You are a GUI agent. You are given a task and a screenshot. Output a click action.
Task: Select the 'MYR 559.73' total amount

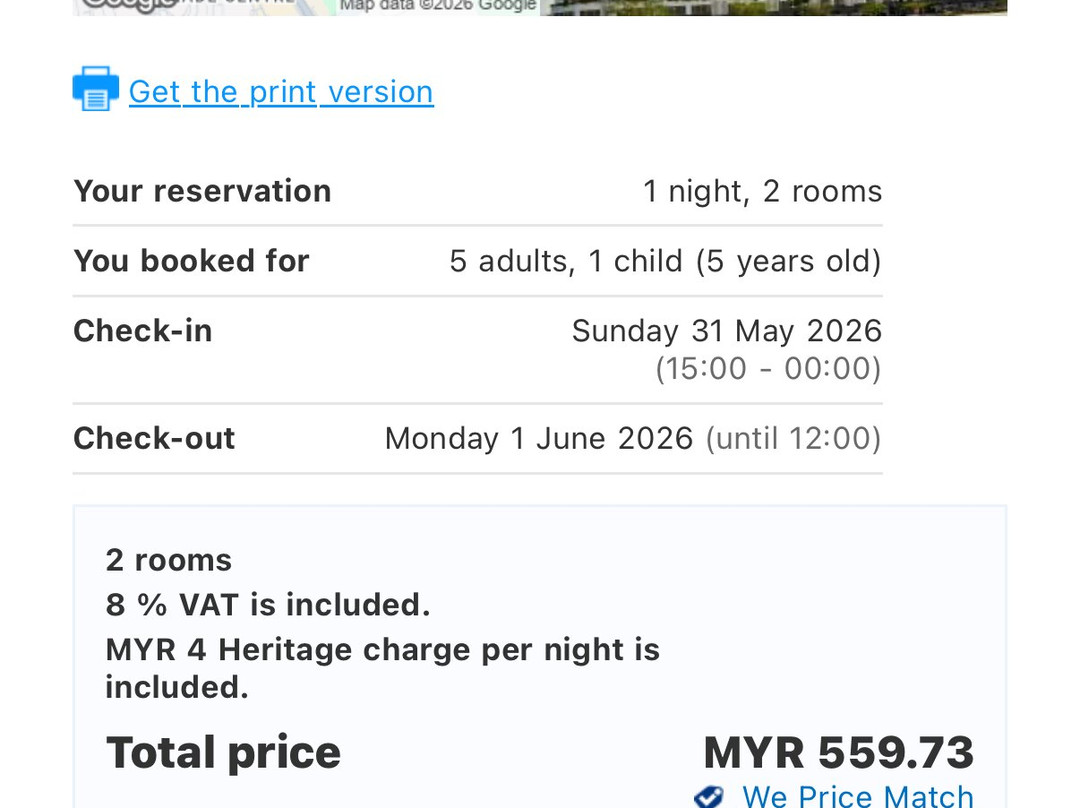click(838, 752)
